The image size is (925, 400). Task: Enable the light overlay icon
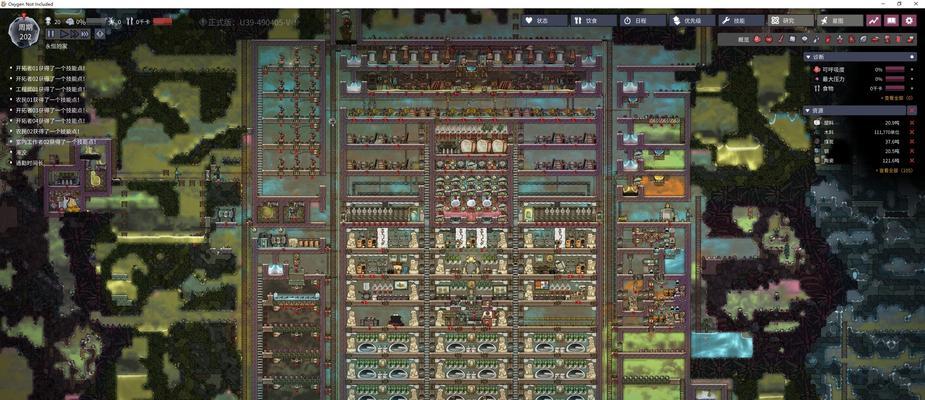(804, 39)
